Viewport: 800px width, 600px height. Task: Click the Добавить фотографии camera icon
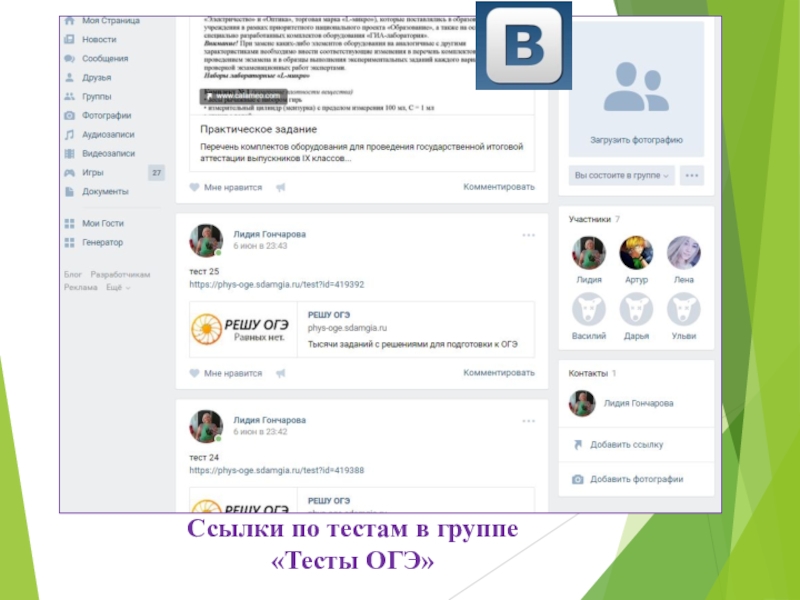[x=578, y=479]
